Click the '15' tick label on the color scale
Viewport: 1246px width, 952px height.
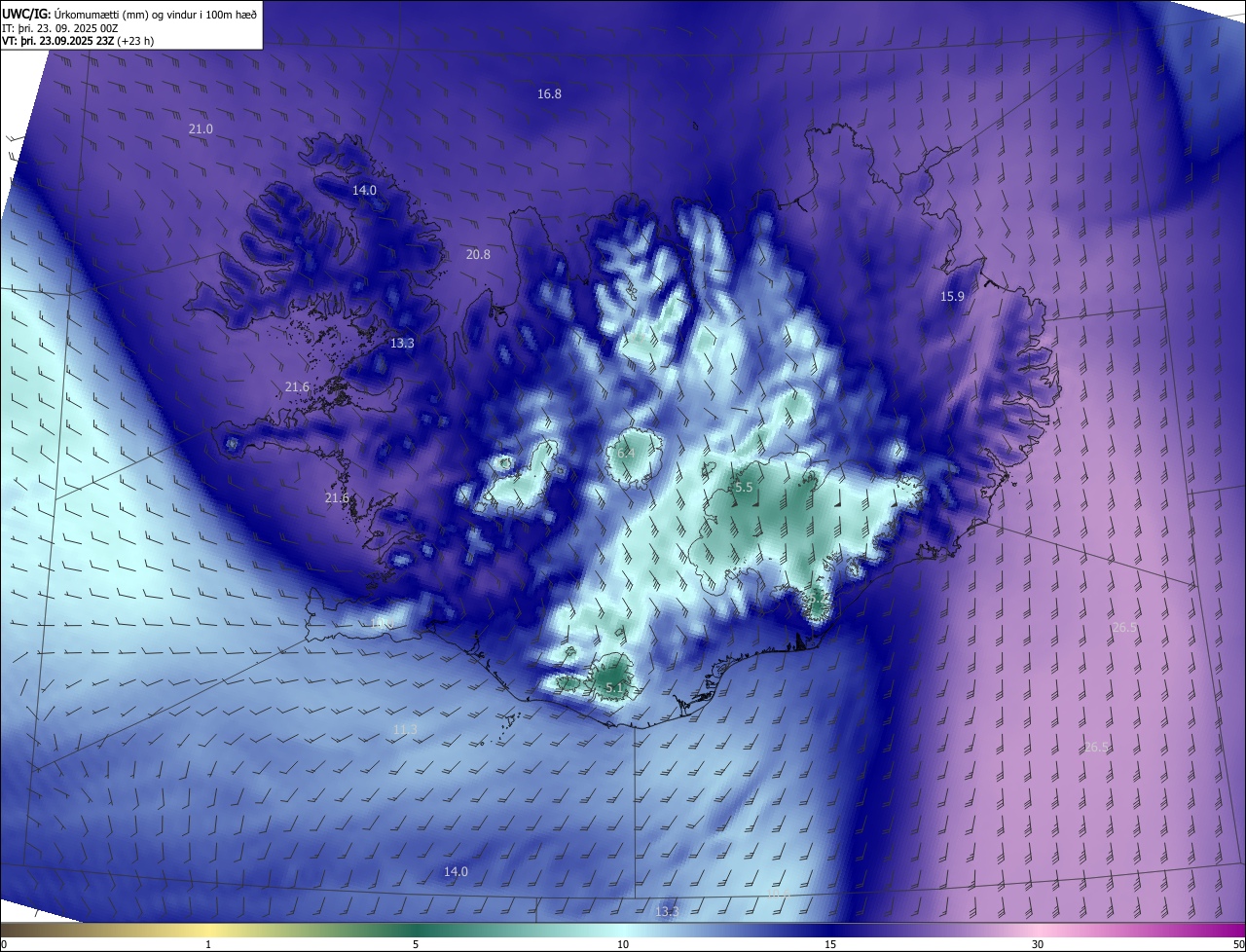[830, 944]
